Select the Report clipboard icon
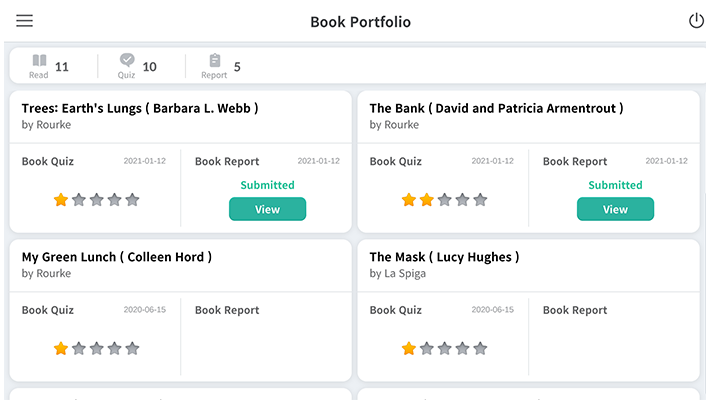Screen dimensions: 710x400 (x=214, y=62)
